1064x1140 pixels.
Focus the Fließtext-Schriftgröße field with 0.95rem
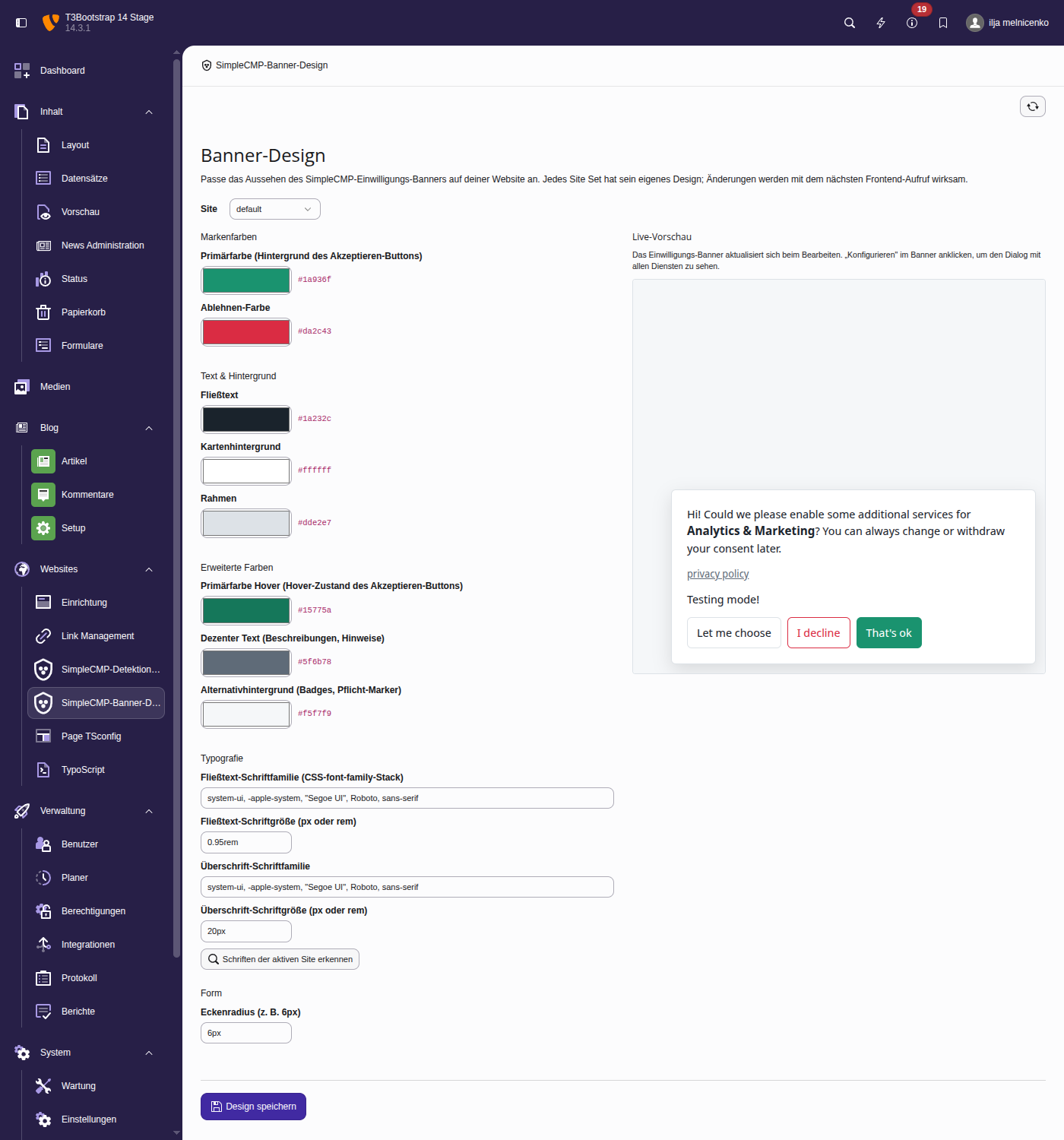point(246,842)
